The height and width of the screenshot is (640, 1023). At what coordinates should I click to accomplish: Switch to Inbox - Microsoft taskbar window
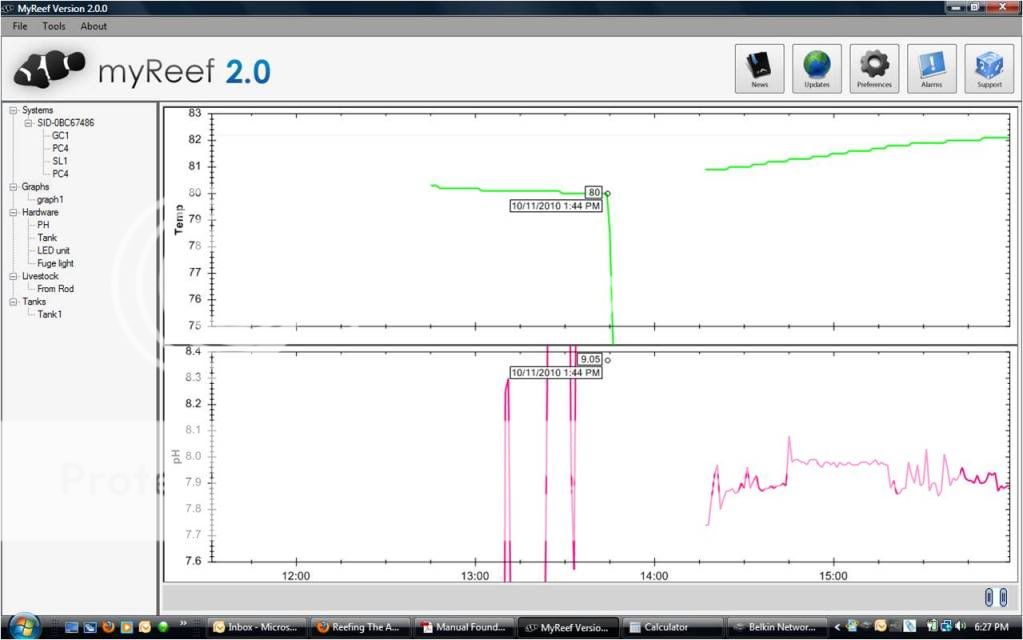coord(257,627)
